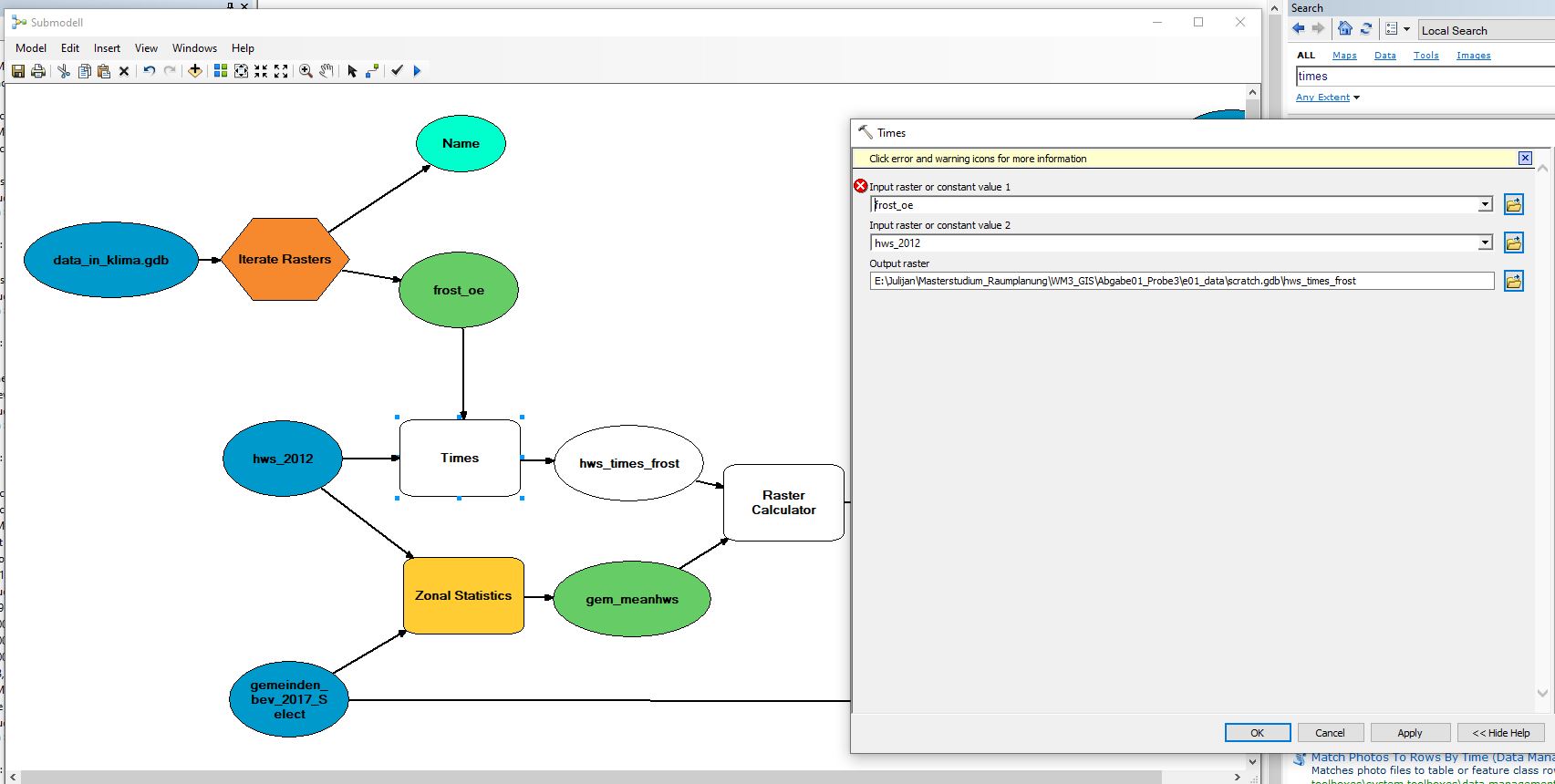Browse for input raster 1 folder
1555x784 pixels.
[x=1514, y=205]
